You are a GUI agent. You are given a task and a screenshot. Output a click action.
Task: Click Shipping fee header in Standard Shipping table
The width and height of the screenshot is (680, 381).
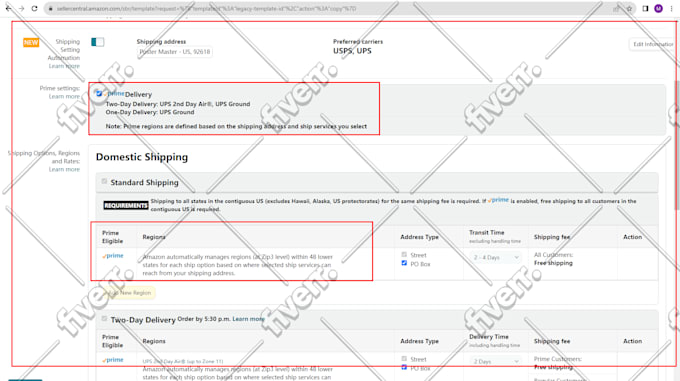[552, 237]
